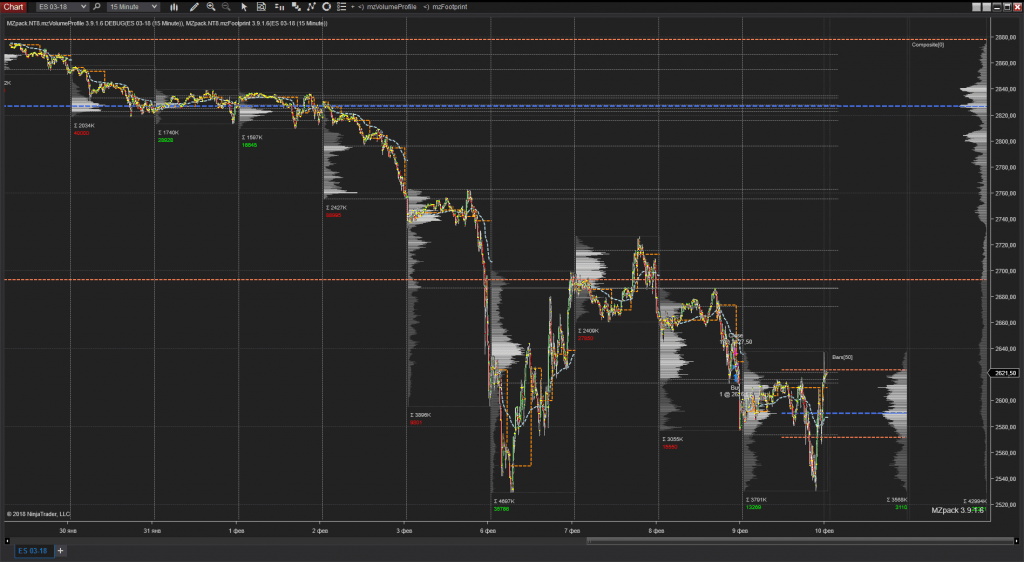Image resolution: width=1024 pixels, height=562 pixels.
Task: Open the properties list icon menu
Action: pos(341,7)
